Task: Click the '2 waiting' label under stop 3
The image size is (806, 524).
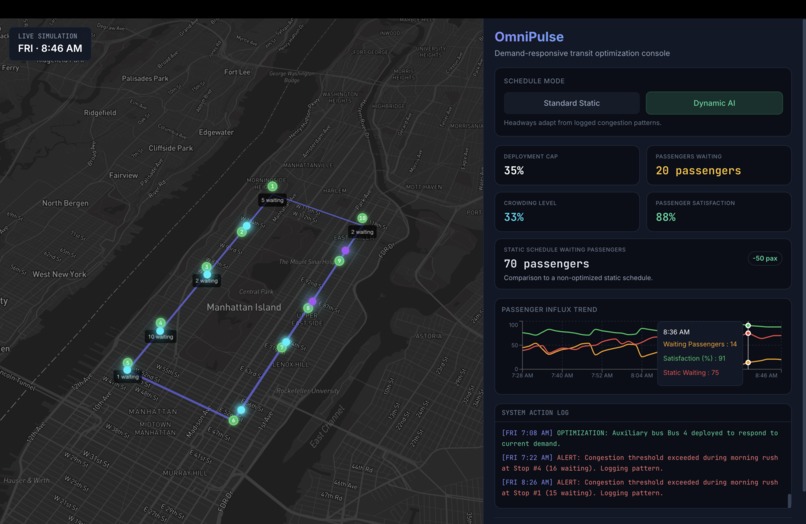Action: click(206, 281)
